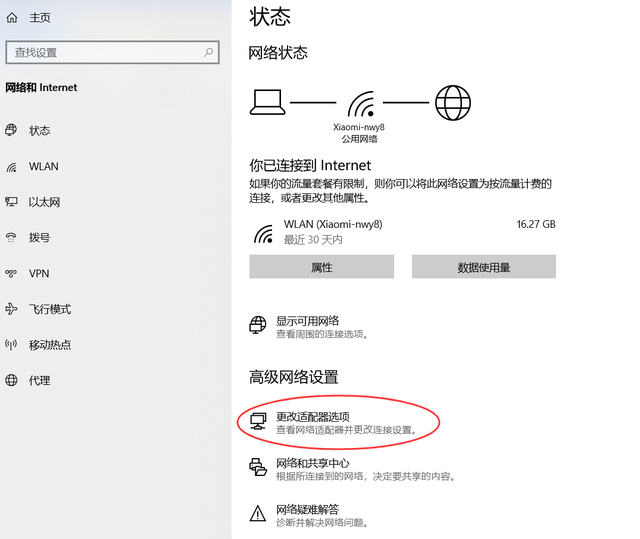
Task: Click the wifi icon in network diagram
Action: pyautogui.click(x=361, y=104)
